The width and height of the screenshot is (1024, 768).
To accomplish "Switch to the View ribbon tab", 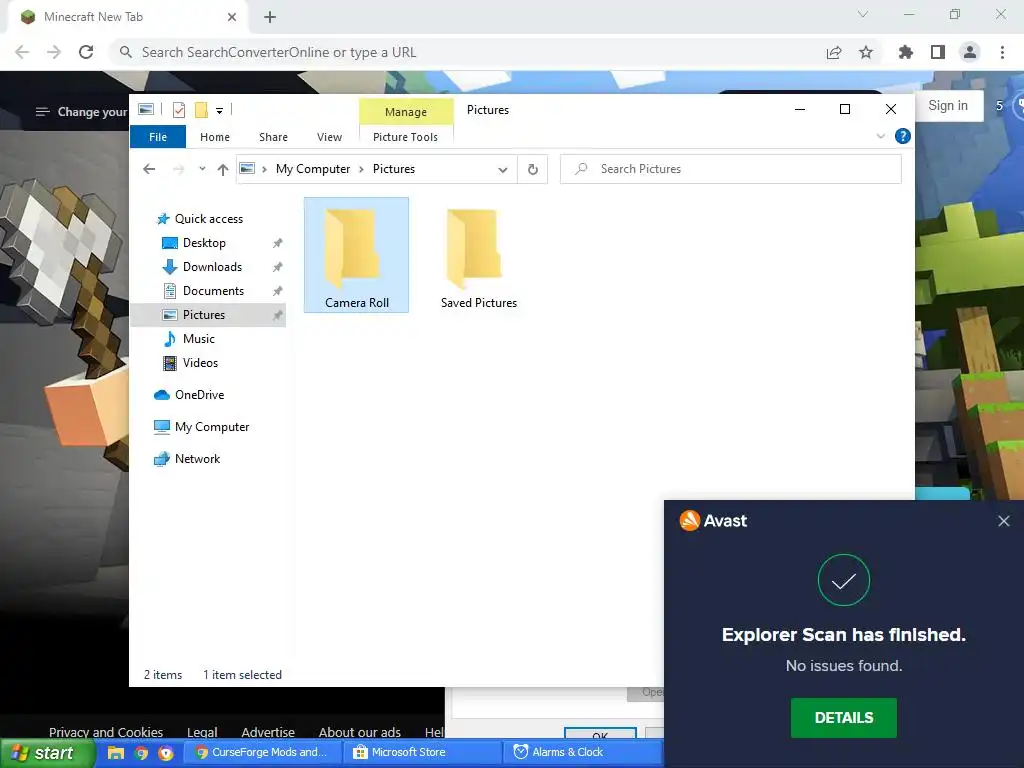I will (329, 136).
